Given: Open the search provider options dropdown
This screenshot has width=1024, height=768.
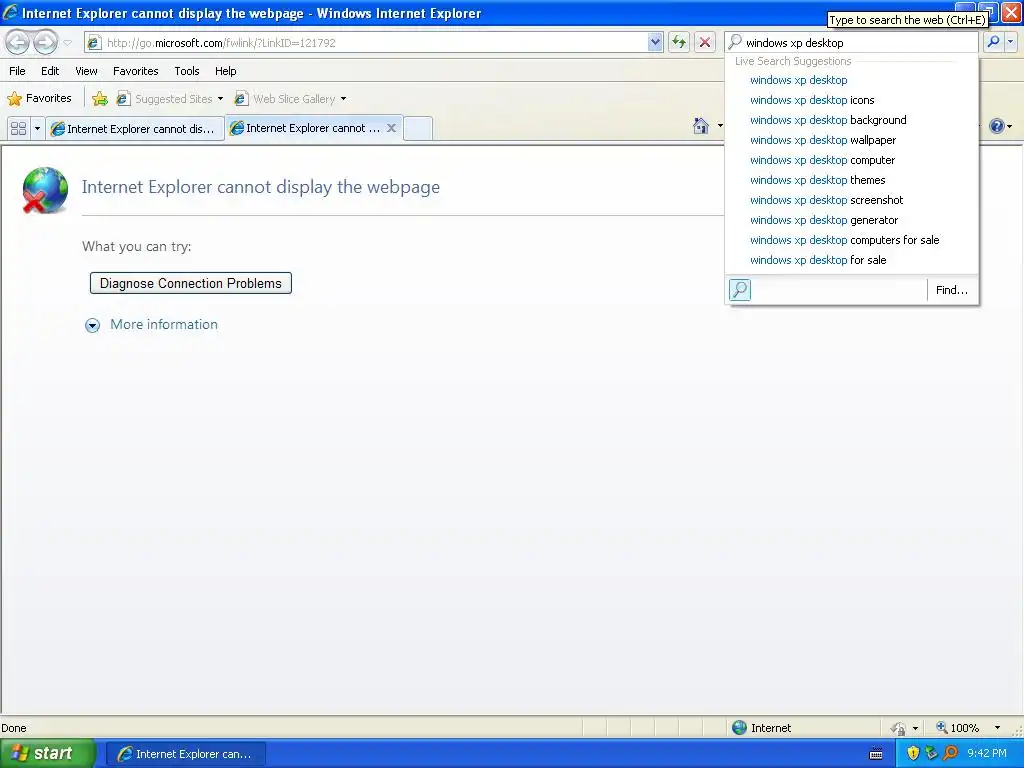Looking at the screenshot, I should coord(1010,42).
